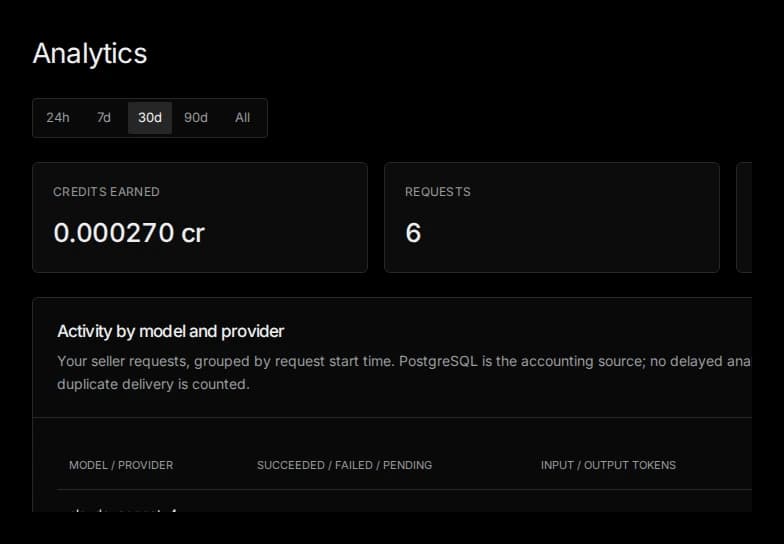Select the 90d time range
Viewport: 784px width, 544px height.
pyautogui.click(x=196, y=118)
